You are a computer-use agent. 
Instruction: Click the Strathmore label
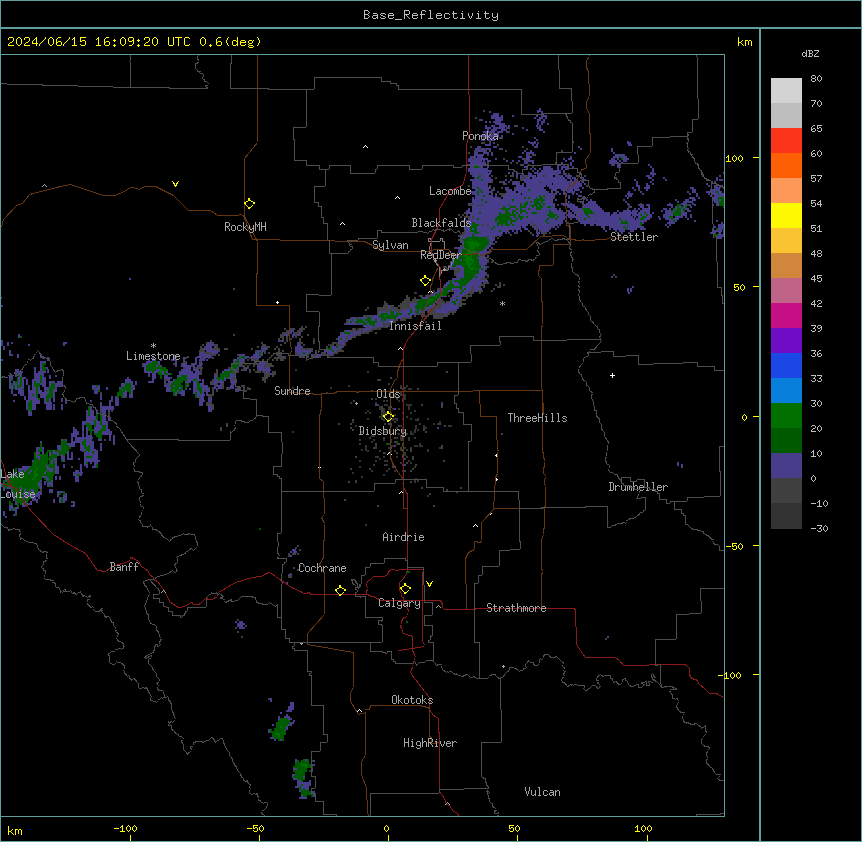(516, 608)
